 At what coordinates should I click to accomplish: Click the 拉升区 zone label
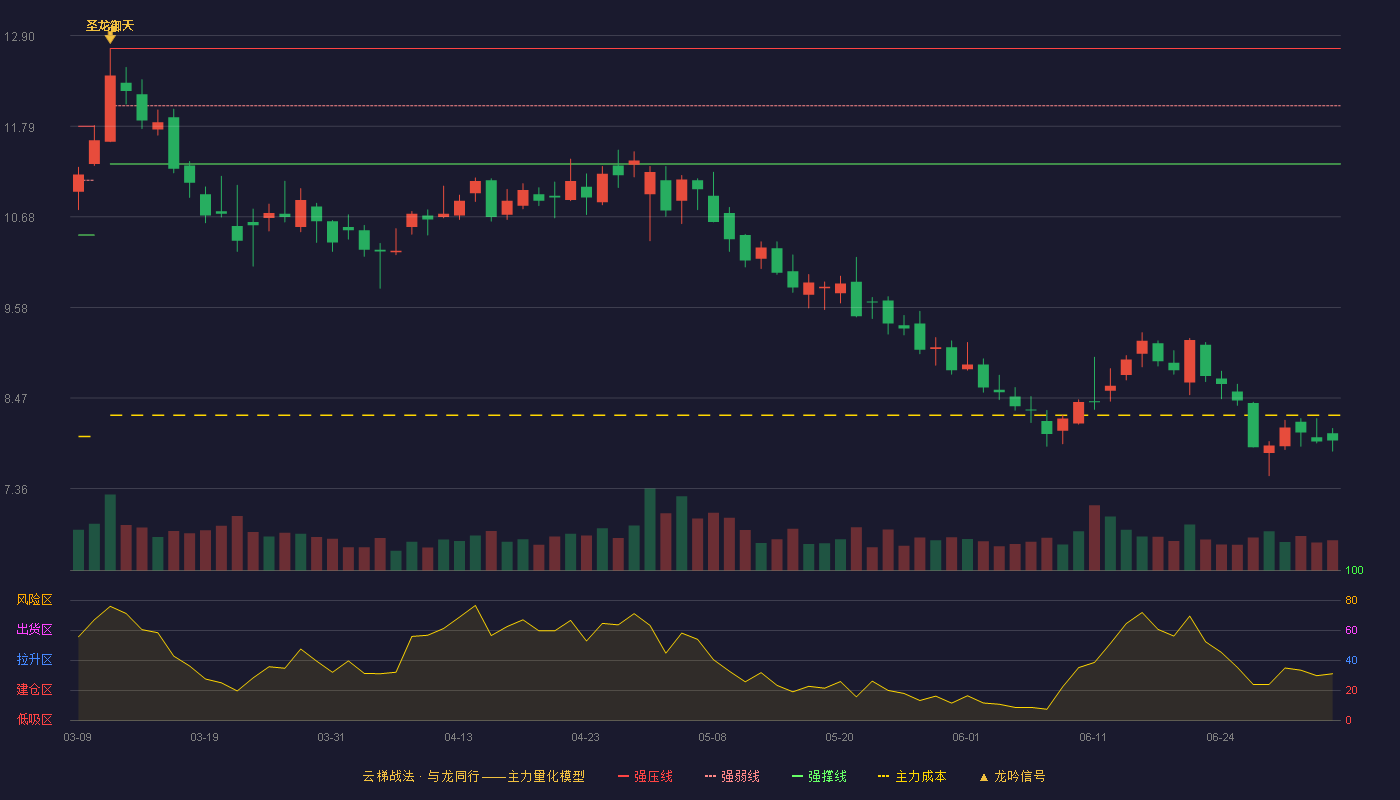[x=34, y=660]
